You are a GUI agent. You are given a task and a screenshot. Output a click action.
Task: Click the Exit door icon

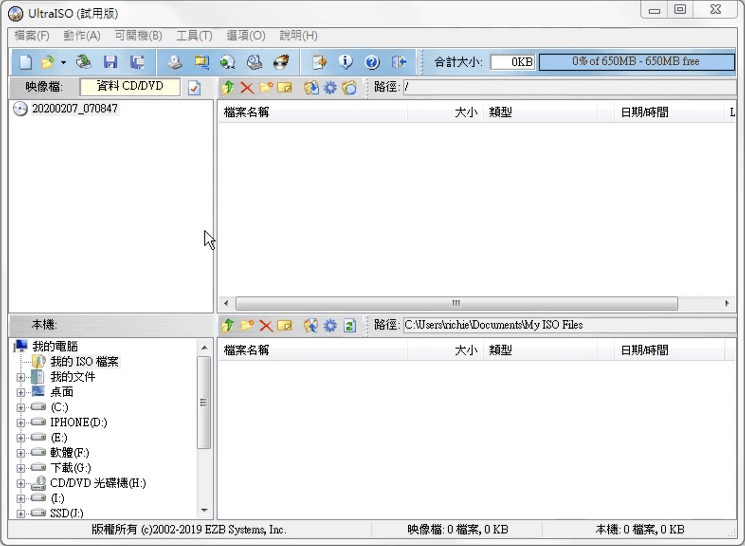399,62
